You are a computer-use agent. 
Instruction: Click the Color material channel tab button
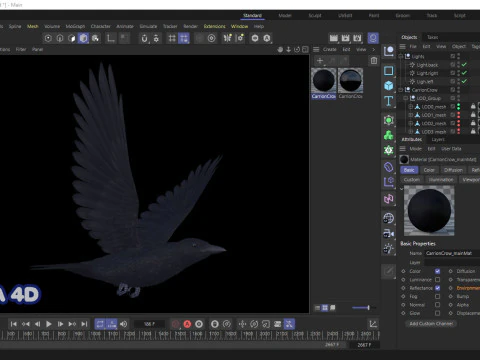429,170
